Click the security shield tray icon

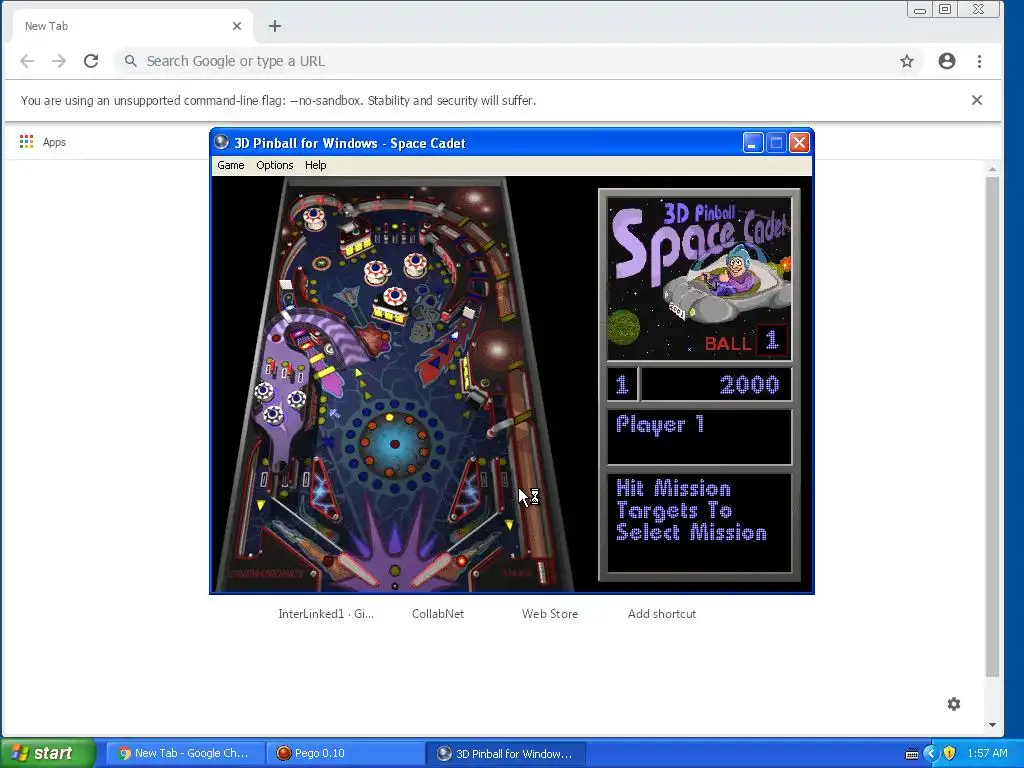pyautogui.click(x=949, y=754)
